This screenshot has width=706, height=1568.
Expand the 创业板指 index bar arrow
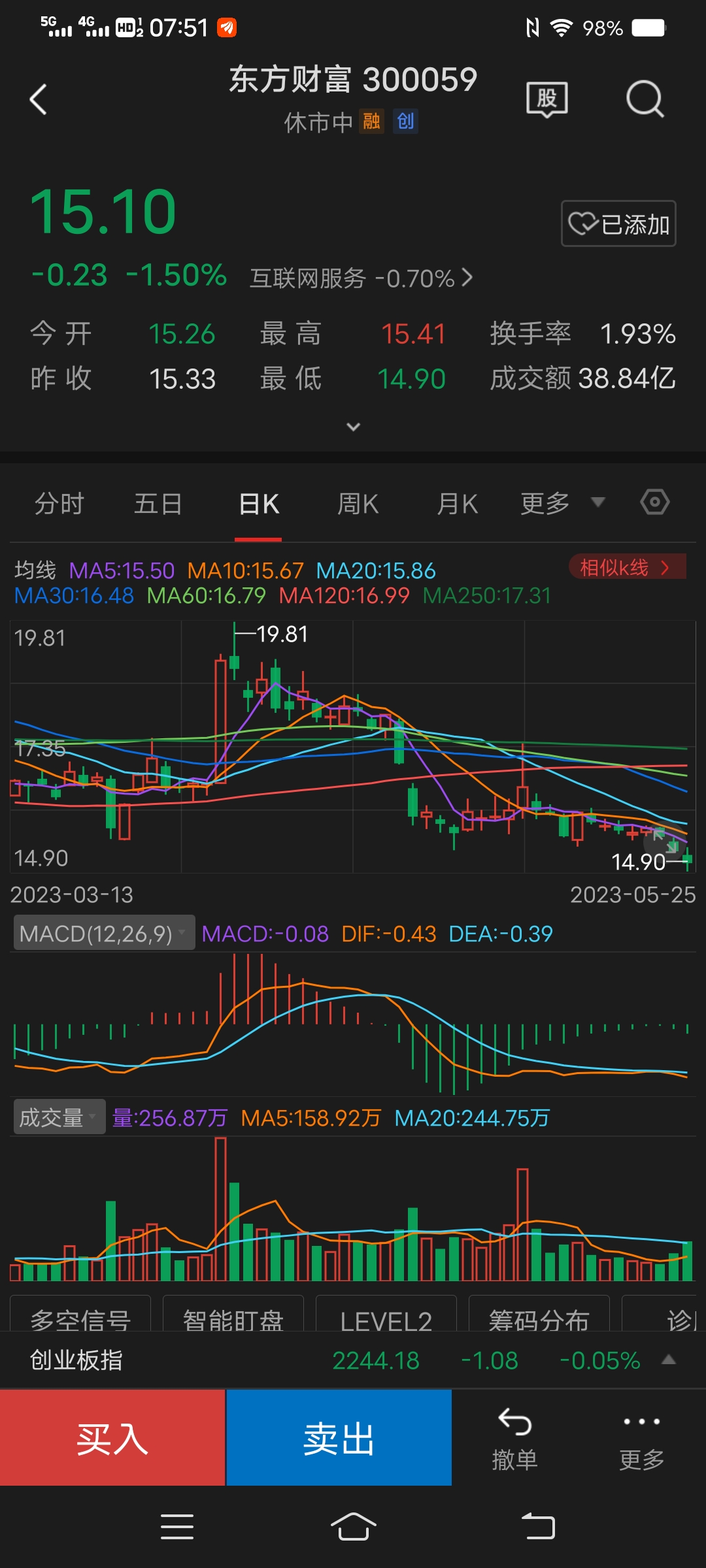(668, 1360)
